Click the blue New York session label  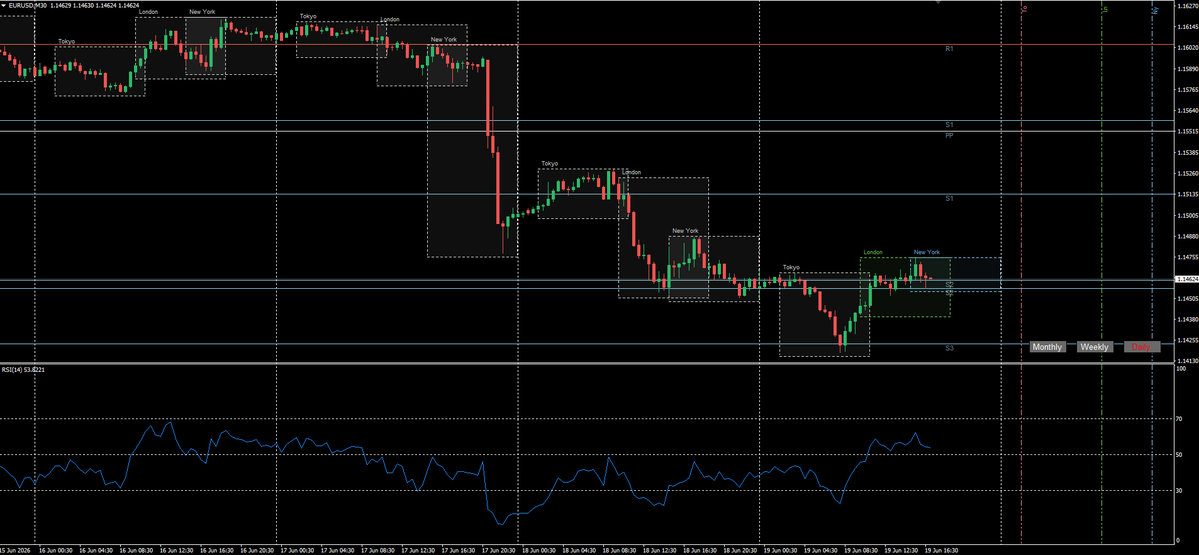coord(927,252)
